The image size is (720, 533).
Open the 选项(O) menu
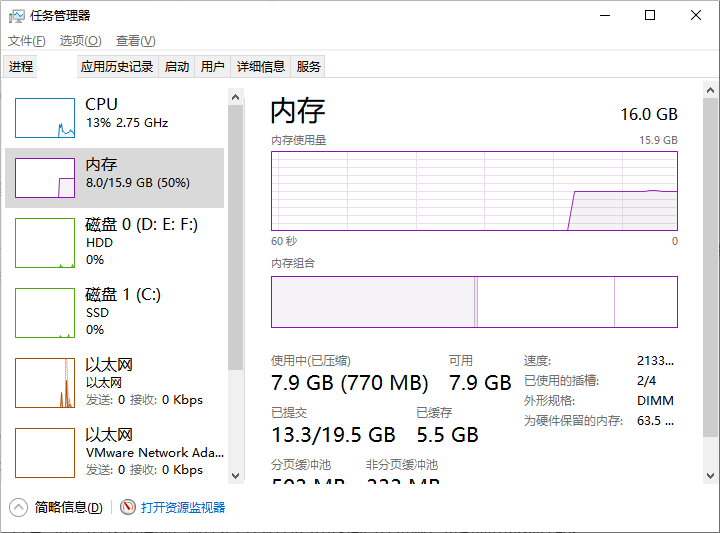tap(80, 41)
